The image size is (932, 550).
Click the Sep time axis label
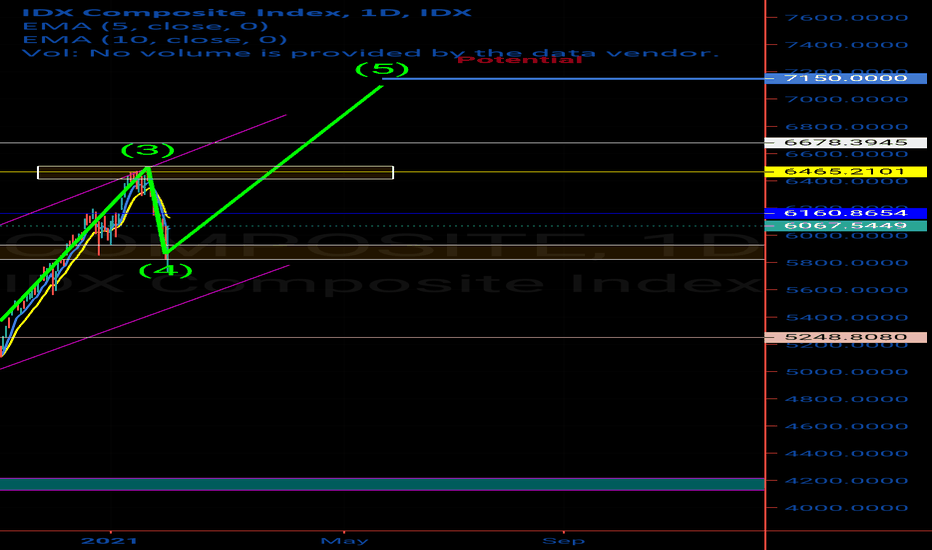563,541
